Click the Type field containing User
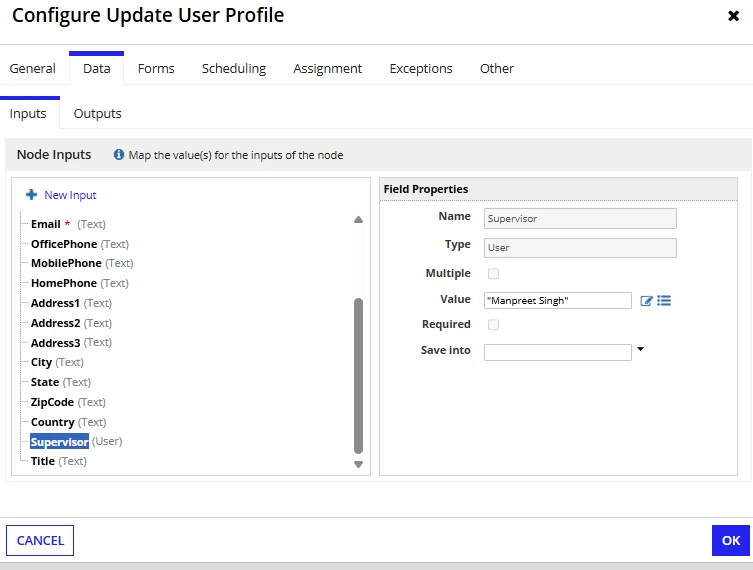Screen dimensions: 753x570 [x=580, y=248]
